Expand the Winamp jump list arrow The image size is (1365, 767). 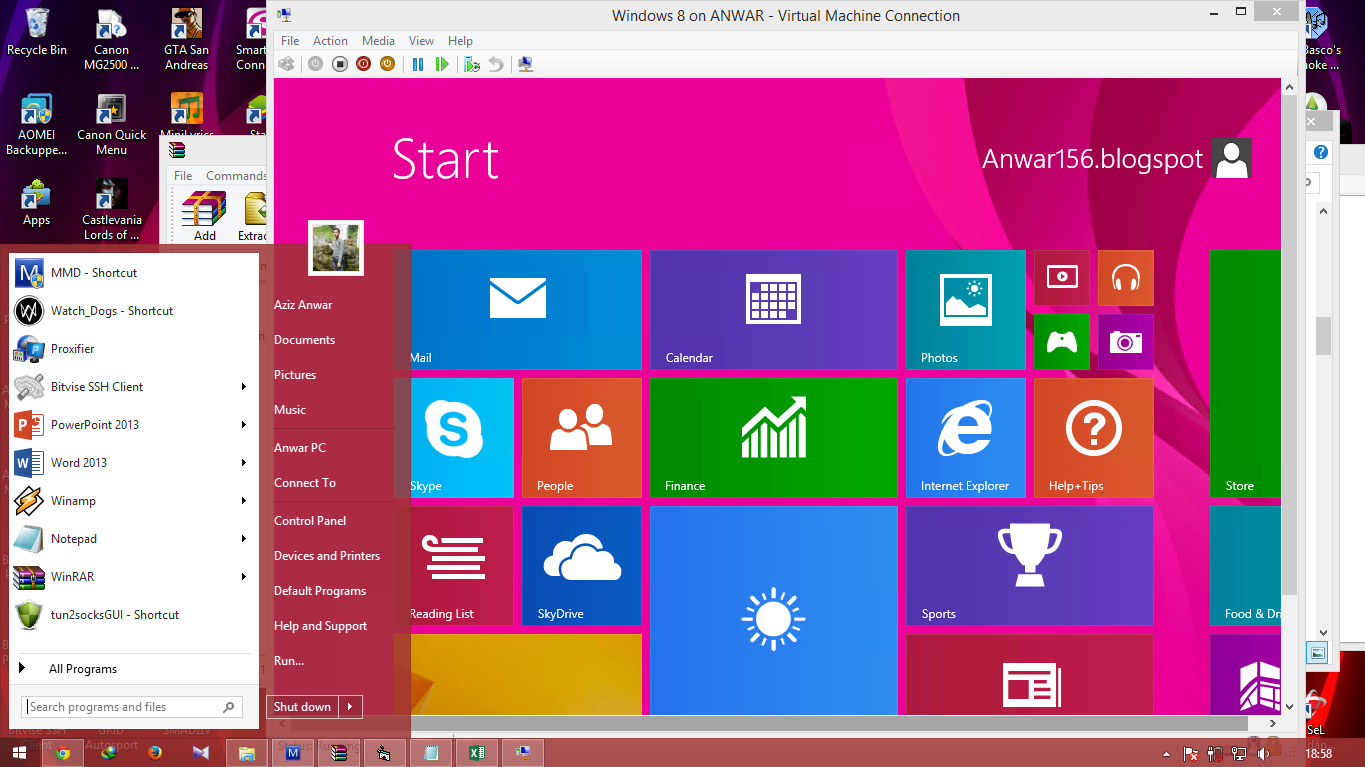pyautogui.click(x=243, y=501)
